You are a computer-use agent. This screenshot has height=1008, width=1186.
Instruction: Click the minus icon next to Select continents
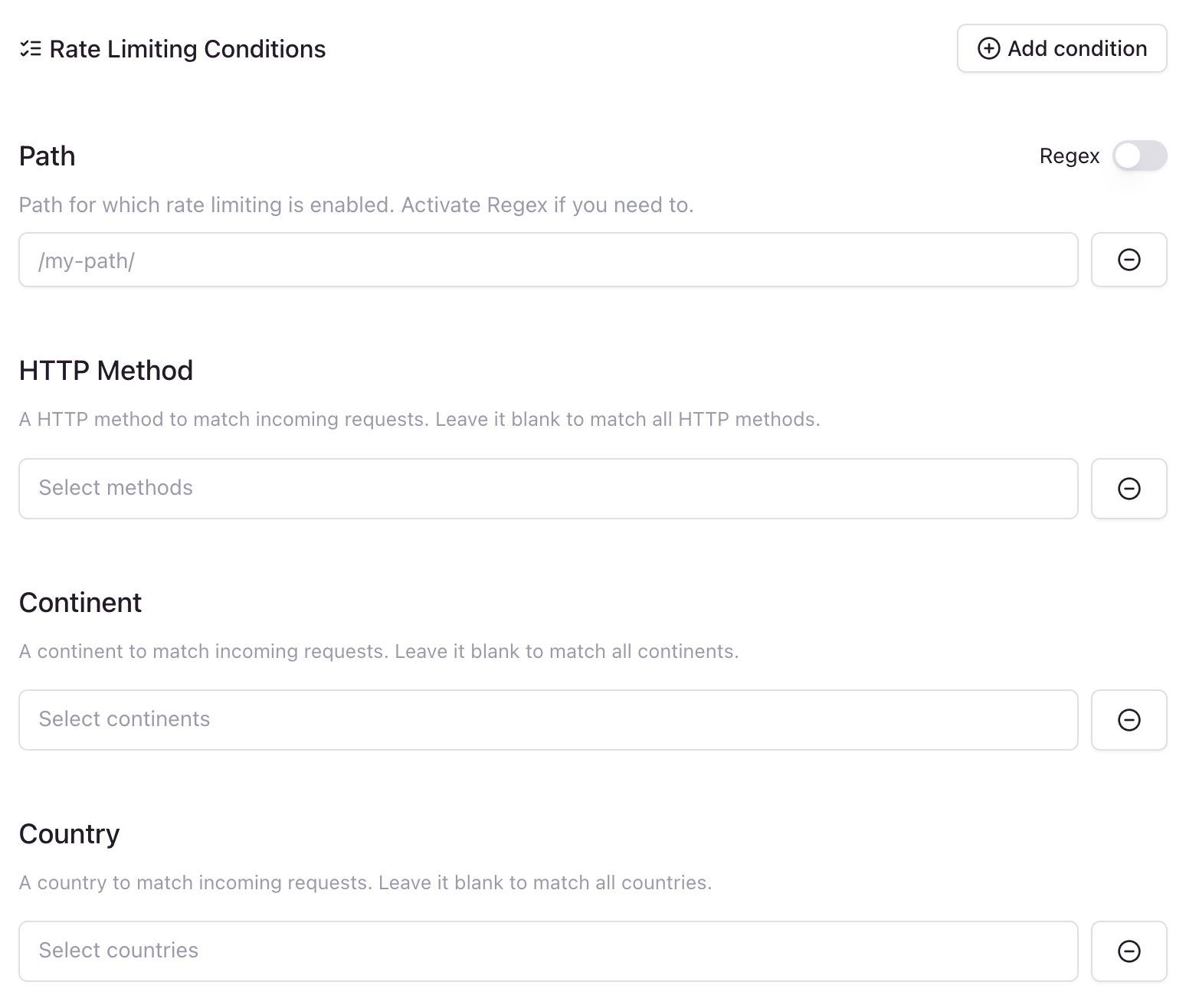[1129, 720]
